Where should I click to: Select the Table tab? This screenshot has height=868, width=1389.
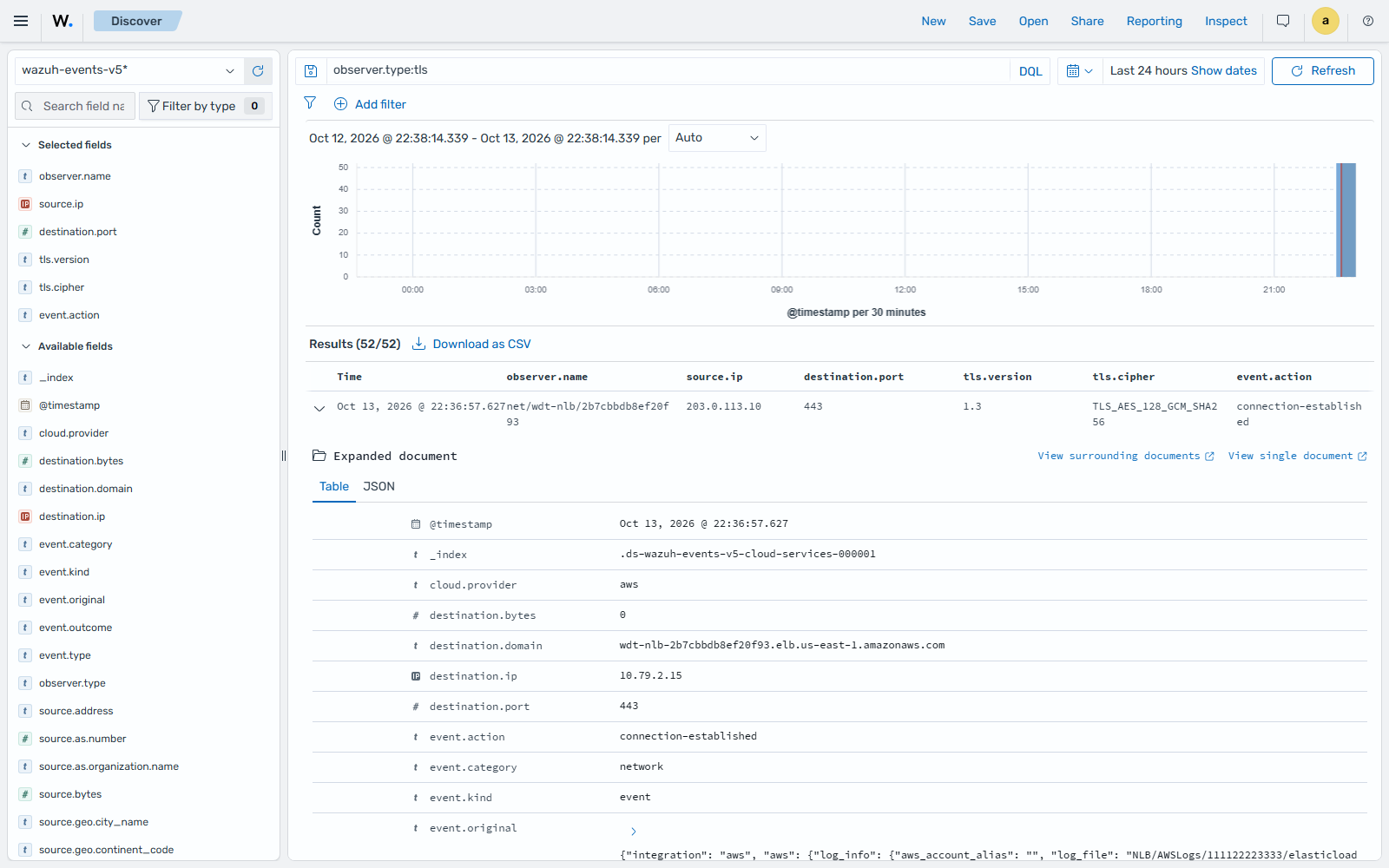click(x=334, y=486)
